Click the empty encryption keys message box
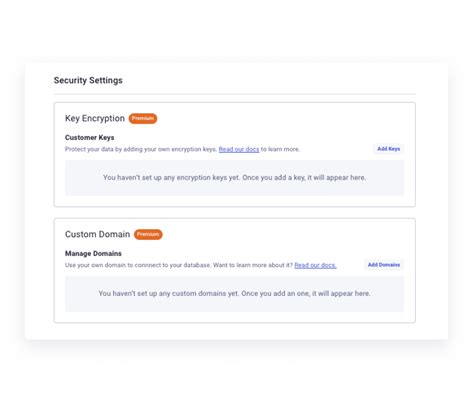Image resolution: width=474 pixels, height=402 pixels. pos(234,178)
